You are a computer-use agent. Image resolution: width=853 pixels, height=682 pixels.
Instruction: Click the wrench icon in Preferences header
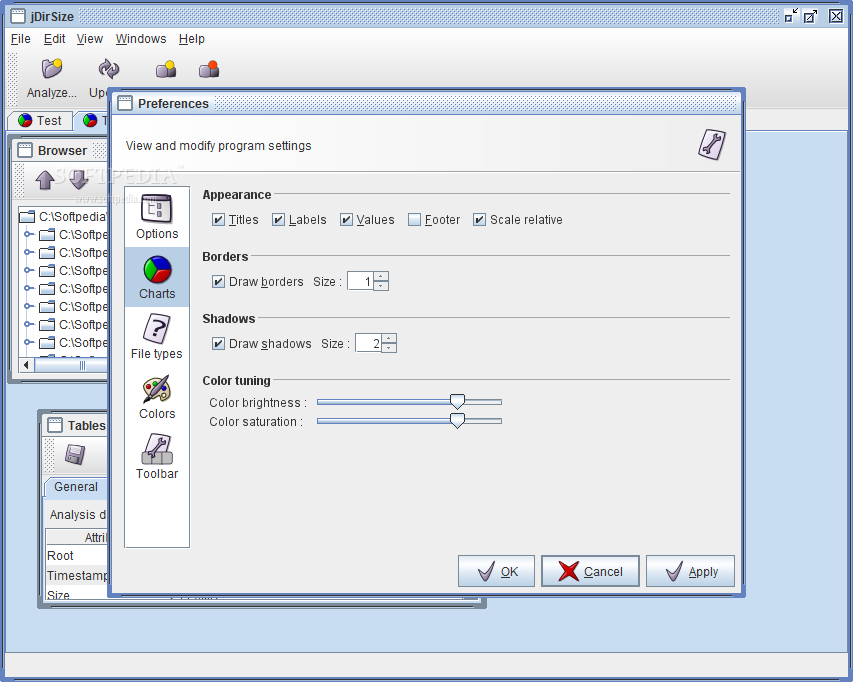[712, 145]
